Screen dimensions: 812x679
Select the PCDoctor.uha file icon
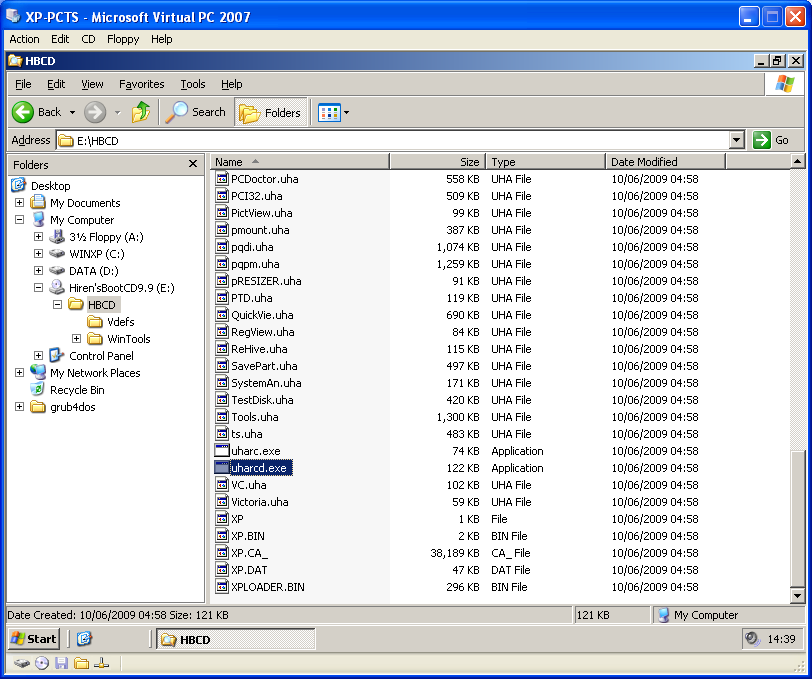222,179
